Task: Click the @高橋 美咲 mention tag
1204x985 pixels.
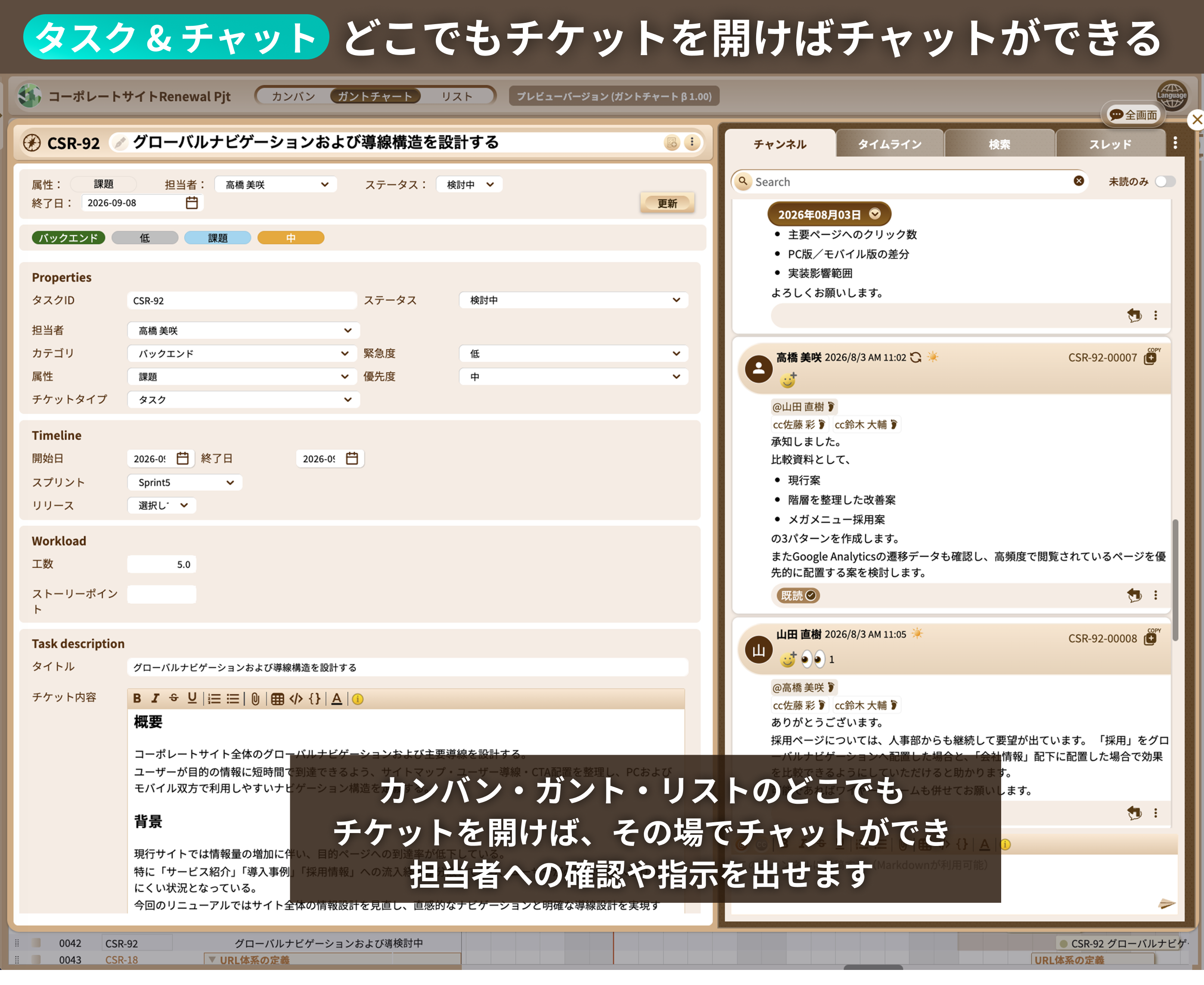Action: (x=804, y=687)
